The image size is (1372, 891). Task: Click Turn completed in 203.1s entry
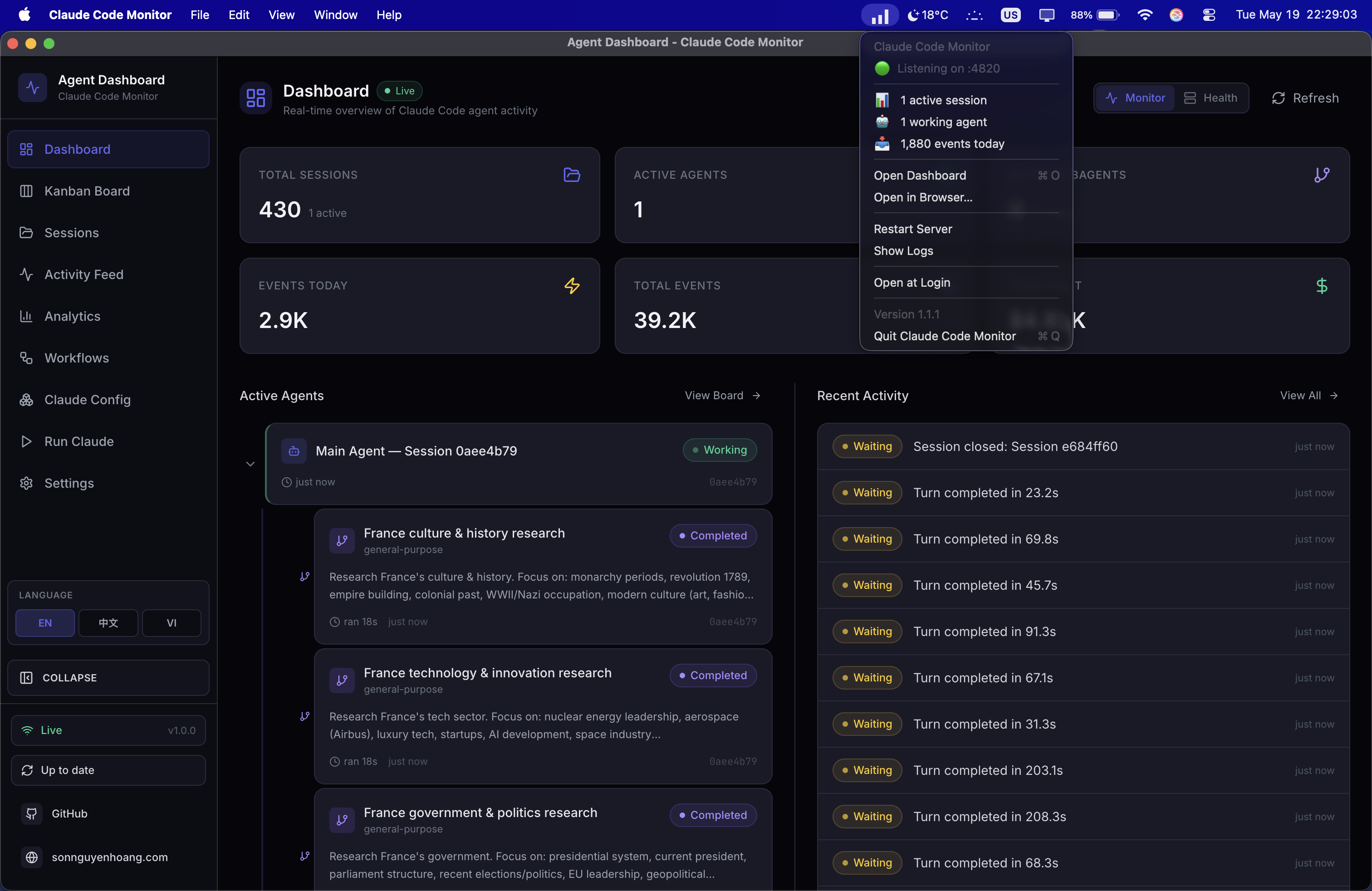point(1083,770)
